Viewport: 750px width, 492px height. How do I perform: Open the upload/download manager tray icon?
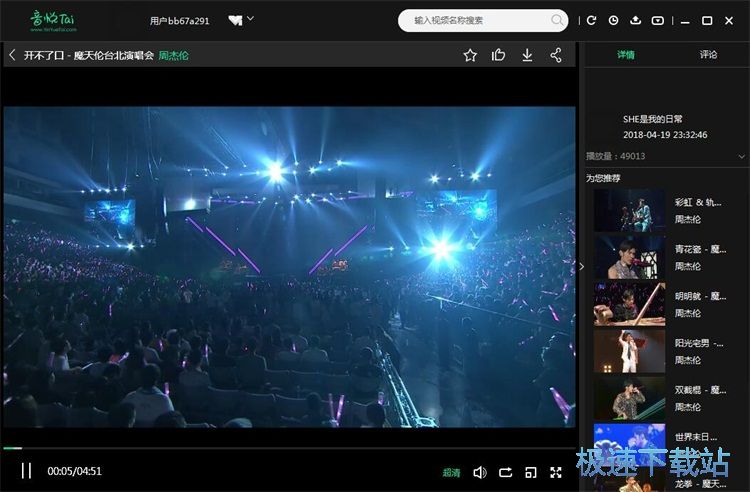click(x=635, y=20)
